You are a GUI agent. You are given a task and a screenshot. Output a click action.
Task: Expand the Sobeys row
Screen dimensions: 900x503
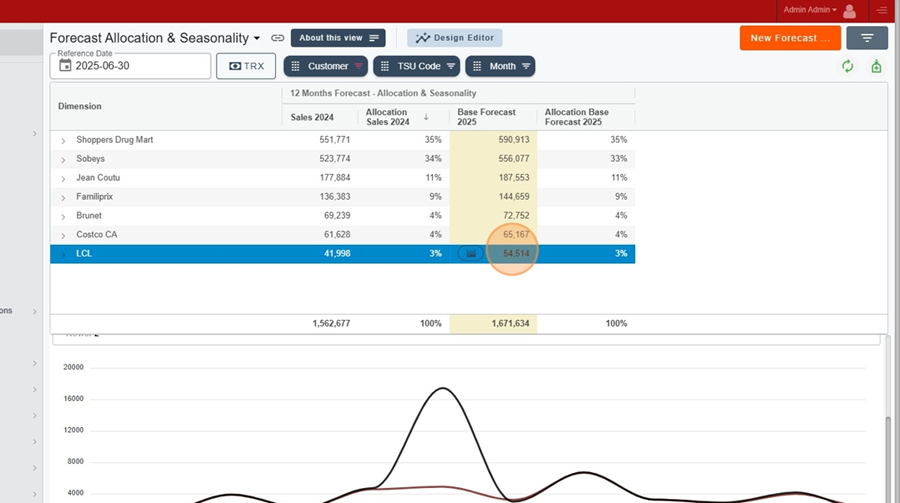coord(63,159)
